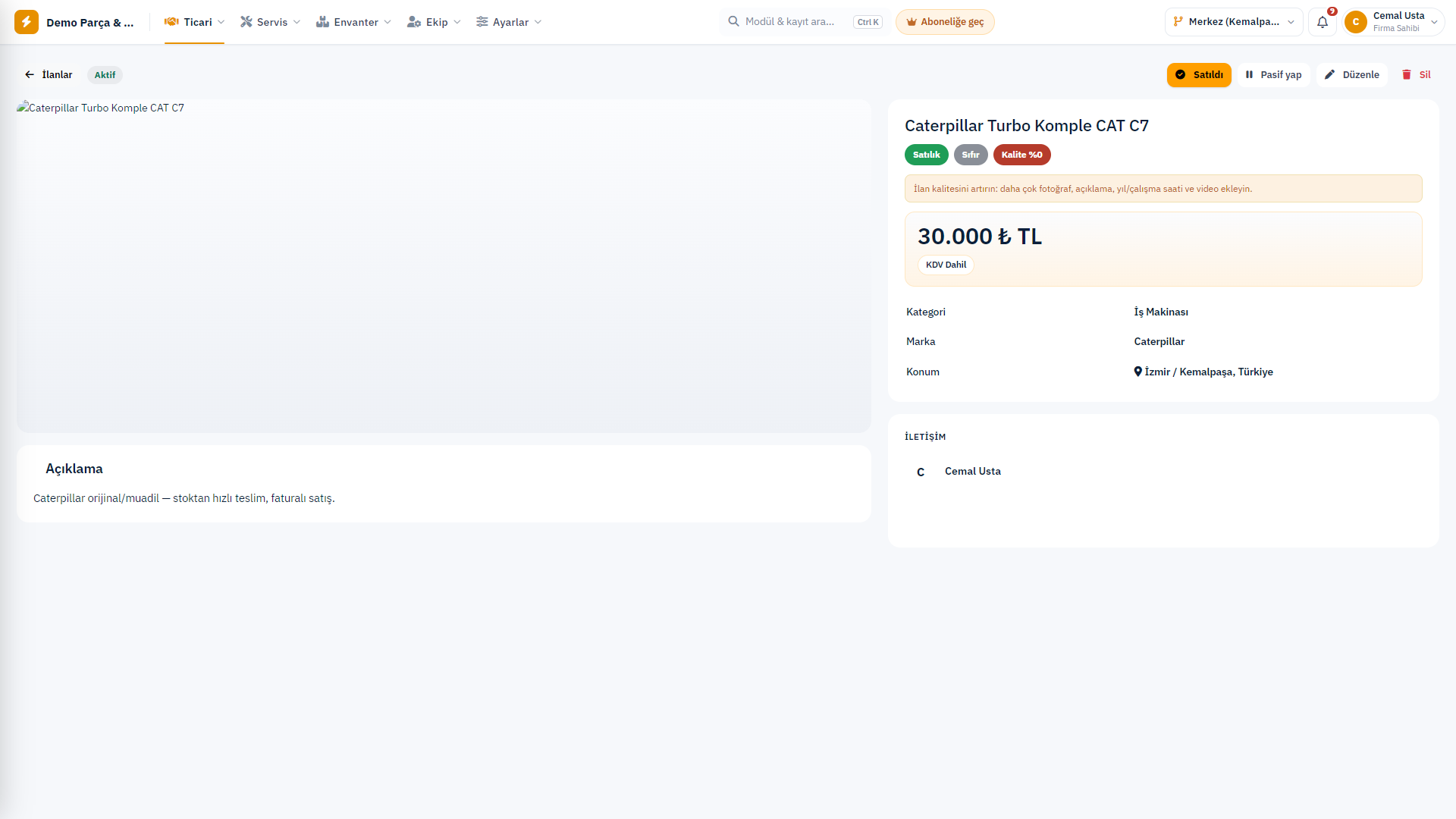
Task: Click the Cemal Usta contact name
Action: [x=973, y=471]
